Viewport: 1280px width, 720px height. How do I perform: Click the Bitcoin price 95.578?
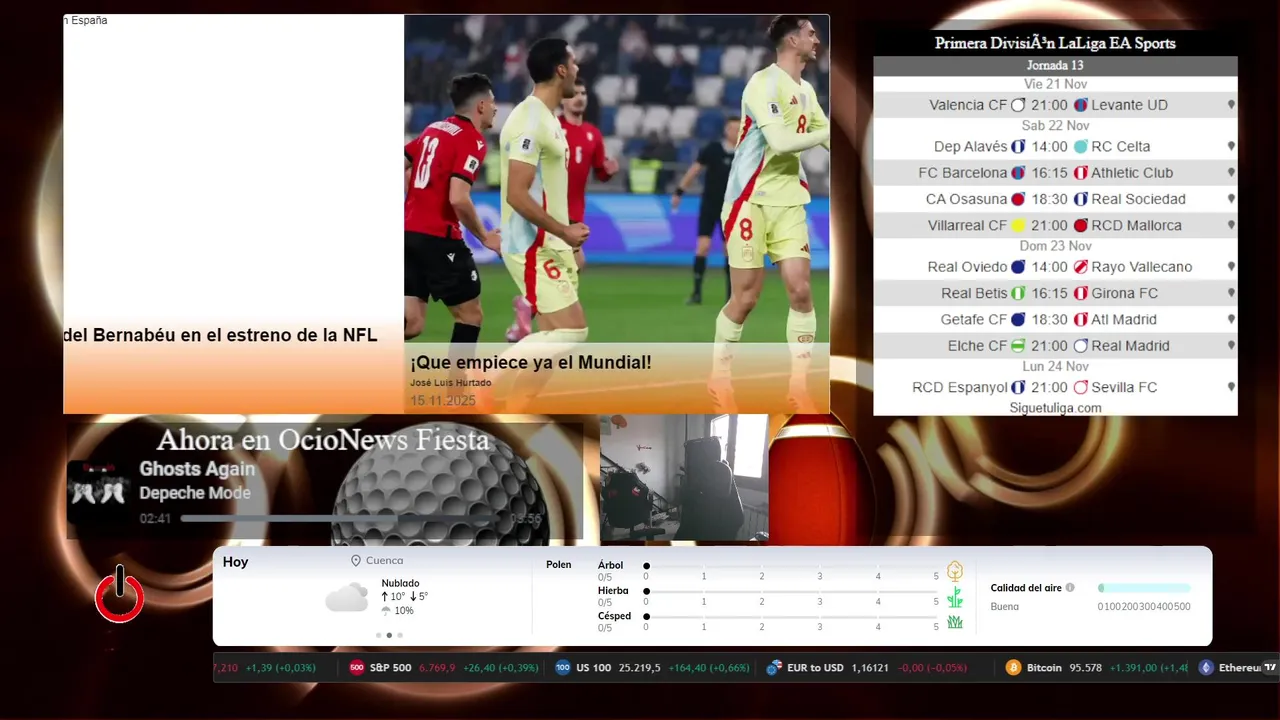pos(1085,668)
